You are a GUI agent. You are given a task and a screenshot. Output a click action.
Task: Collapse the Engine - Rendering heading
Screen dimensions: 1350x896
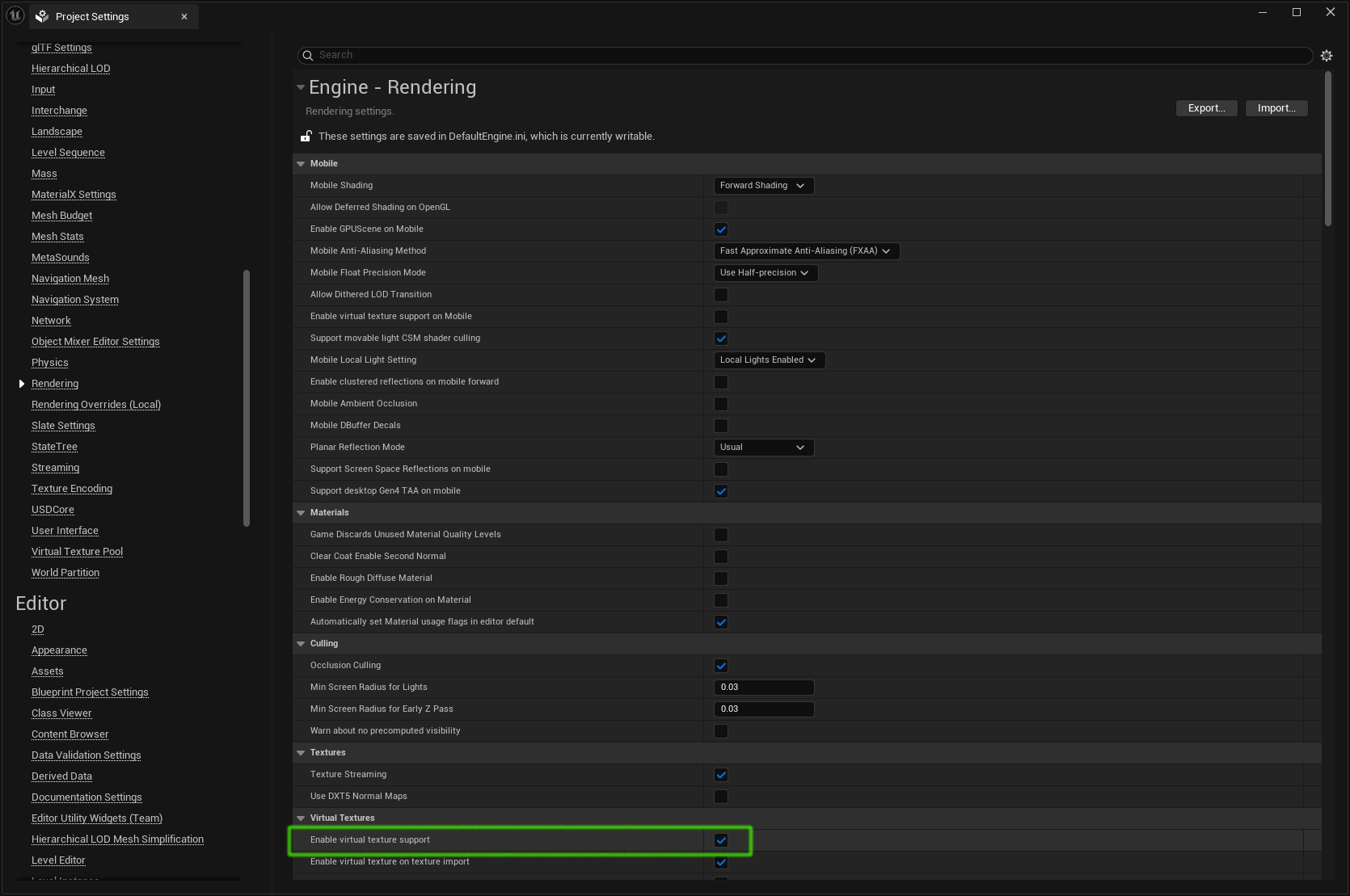coord(301,87)
